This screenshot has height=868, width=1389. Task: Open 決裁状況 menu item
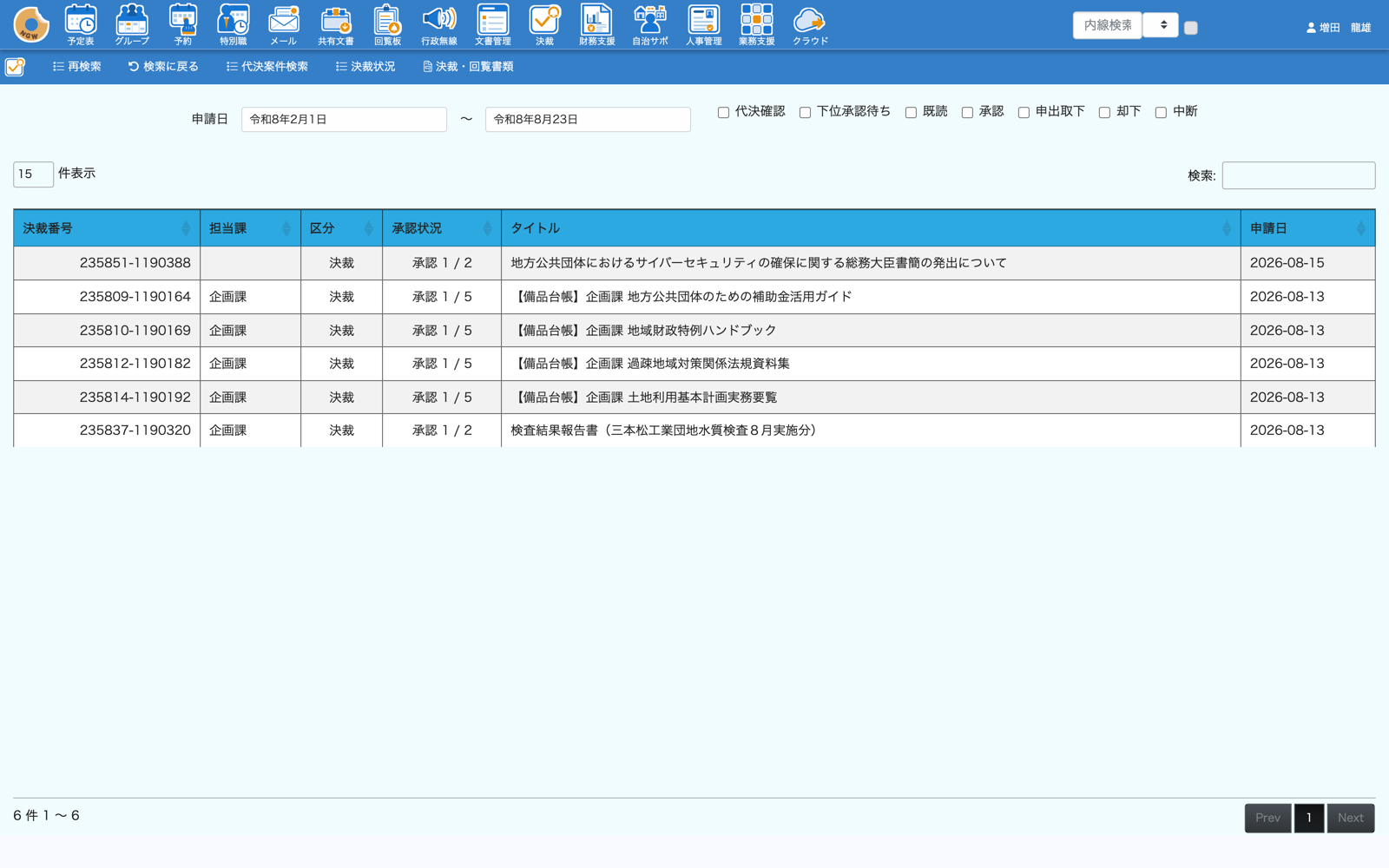365,67
